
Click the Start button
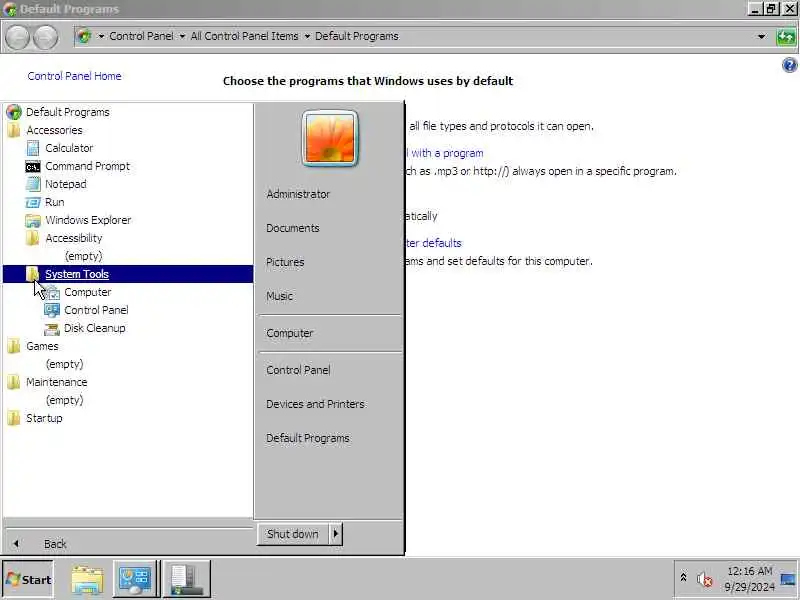(x=28, y=579)
